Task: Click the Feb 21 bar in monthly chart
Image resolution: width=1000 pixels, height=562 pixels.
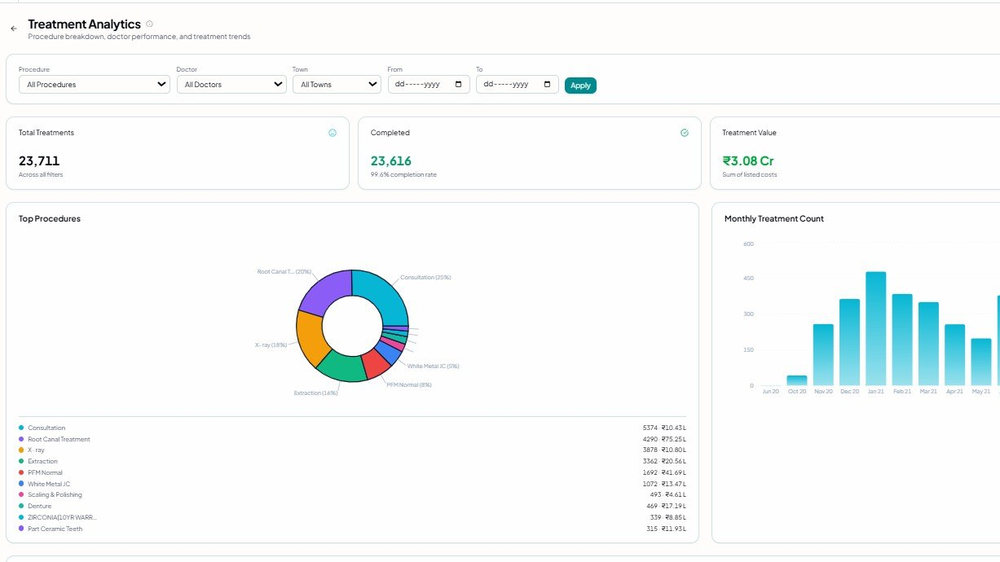Action: (x=902, y=339)
